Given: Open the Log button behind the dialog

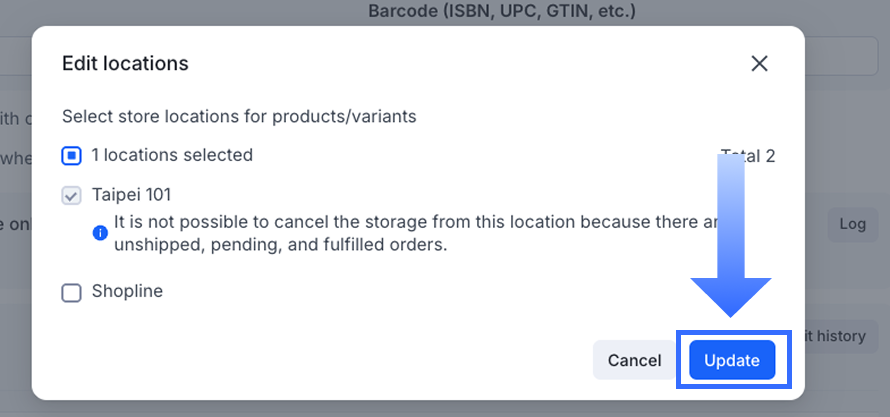Looking at the screenshot, I should point(852,224).
